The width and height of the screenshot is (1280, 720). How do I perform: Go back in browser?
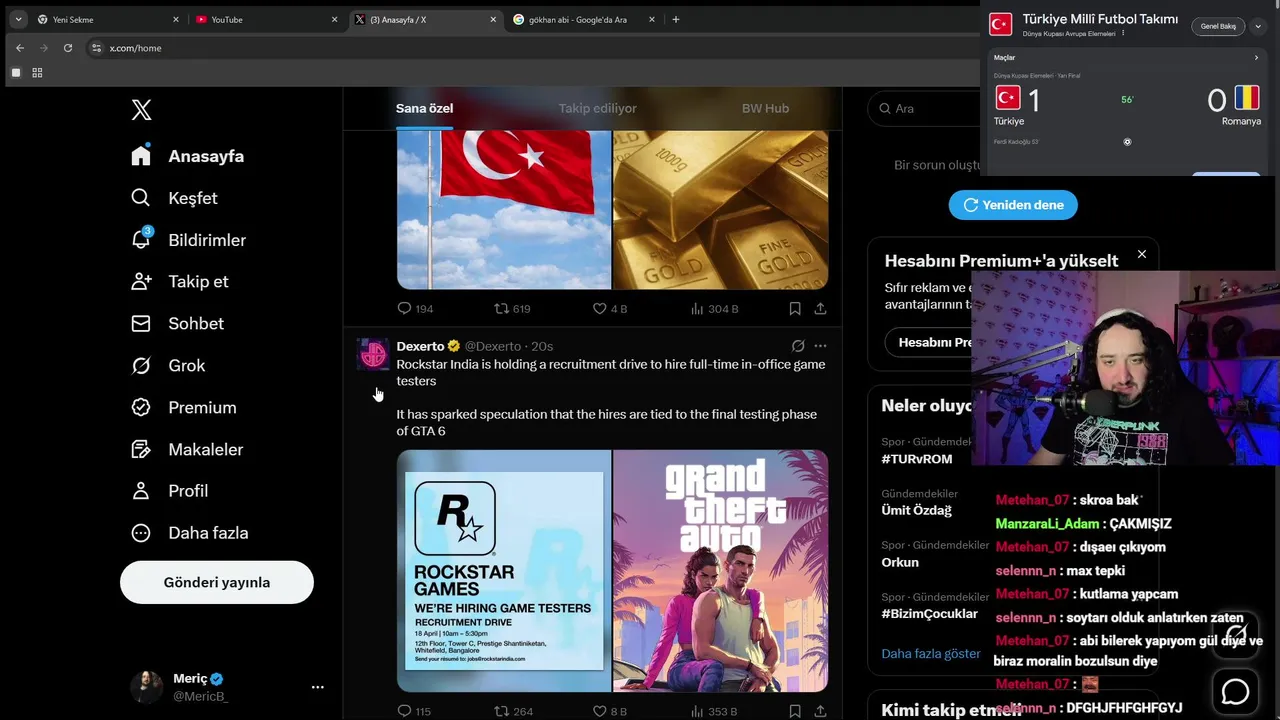pos(20,48)
